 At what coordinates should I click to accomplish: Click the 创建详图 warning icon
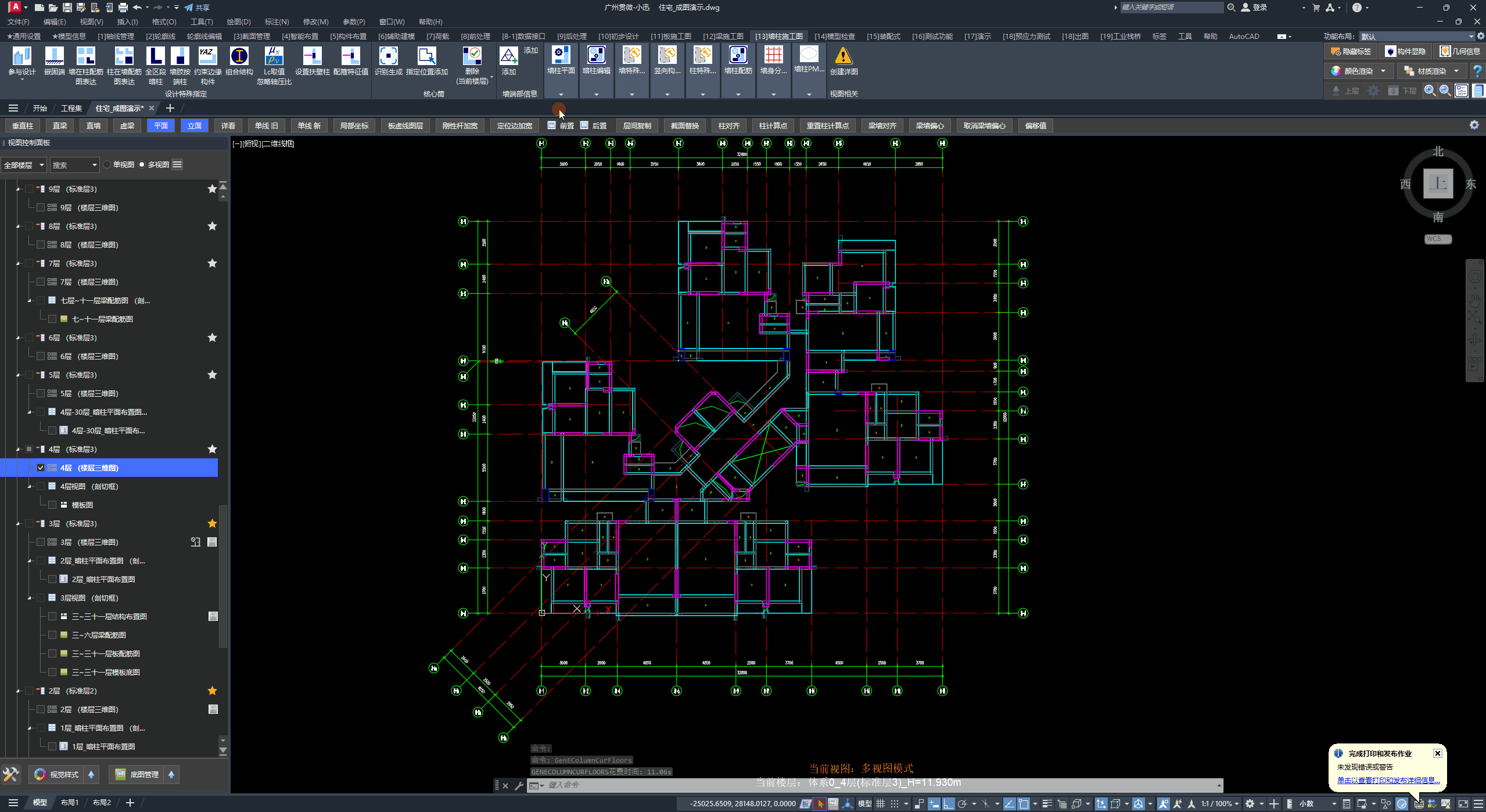click(x=843, y=57)
